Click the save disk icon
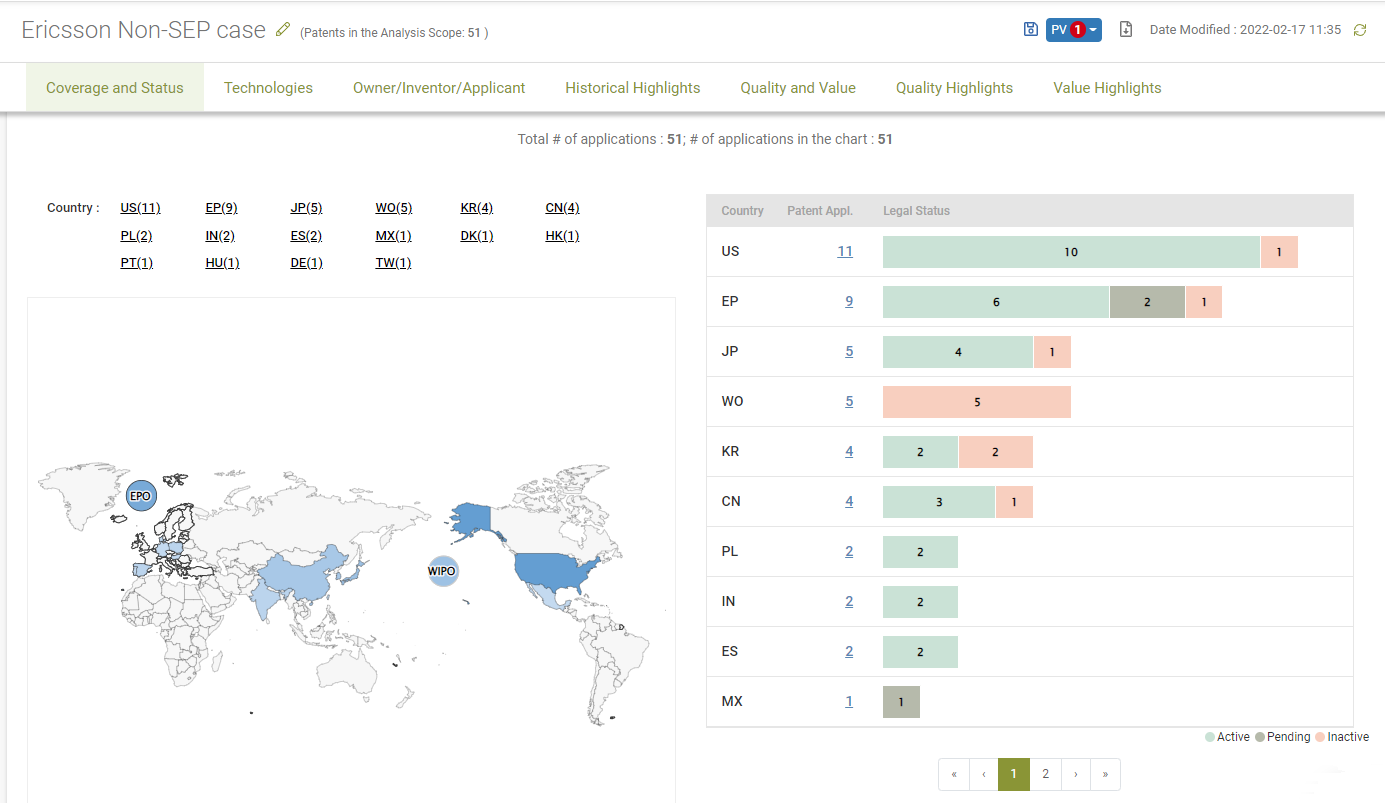Screen dimensions: 1389x803 (1031, 30)
